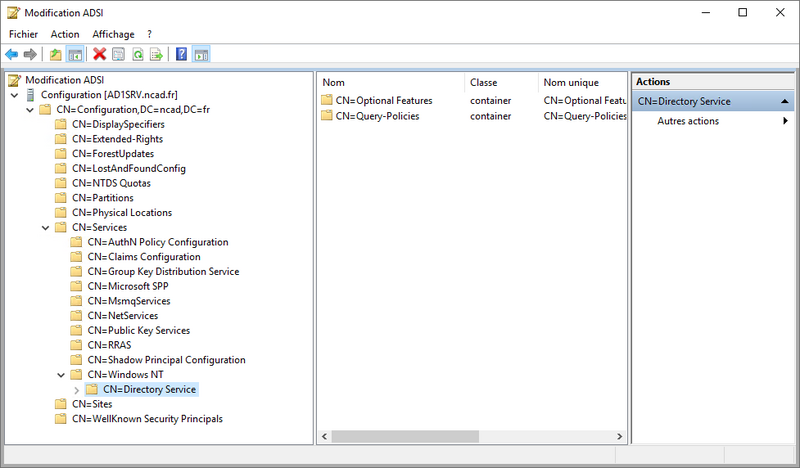Open Properties using the toolbar icon
The width and height of the screenshot is (800, 468).
click(118, 54)
